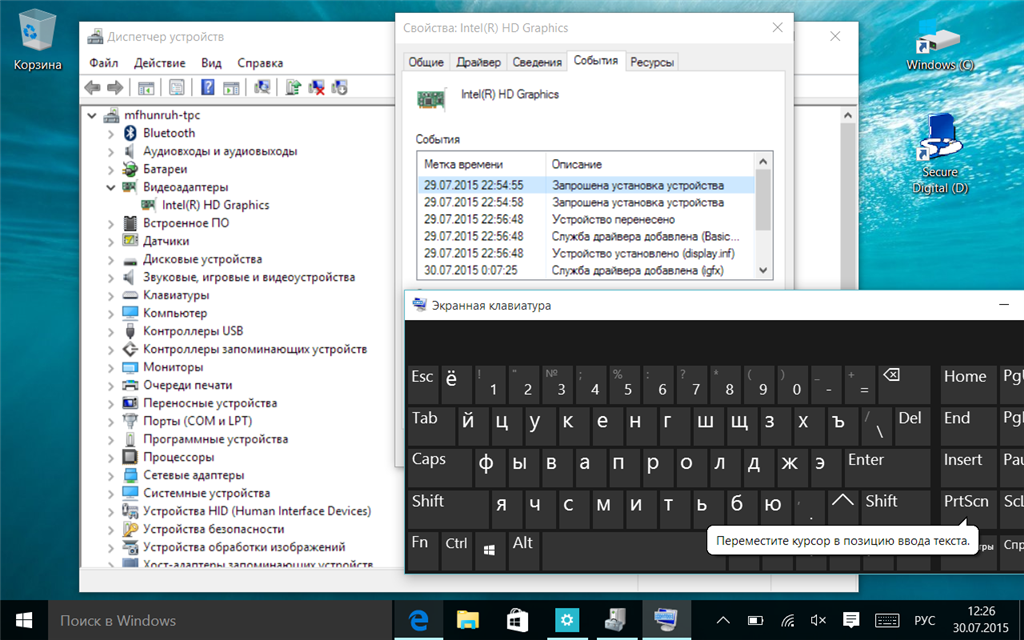The image size is (1024, 640).
Task: Select the Очереди печати printer icon
Action: click(130, 385)
